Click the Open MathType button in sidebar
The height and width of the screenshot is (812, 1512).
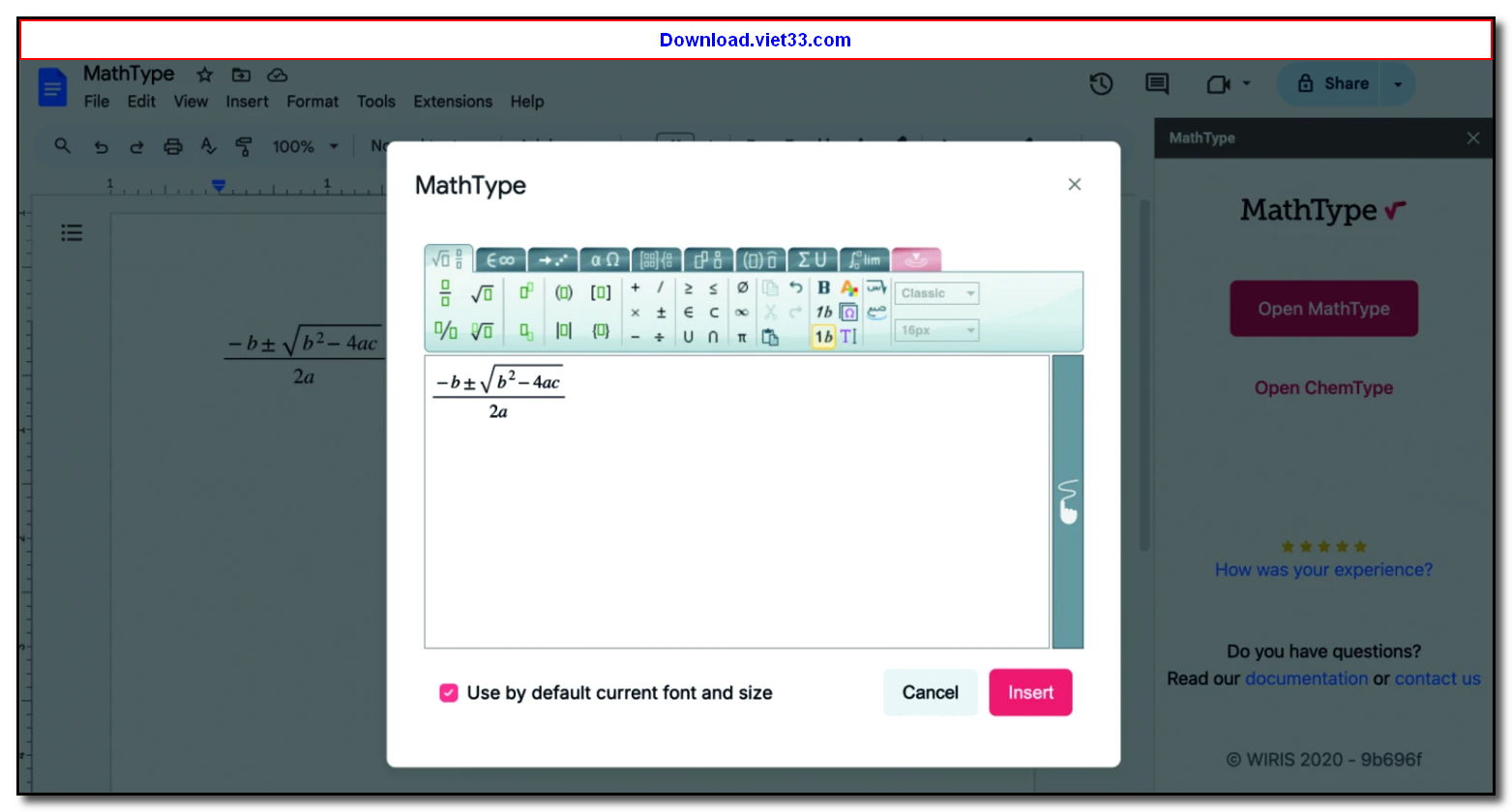(1322, 308)
